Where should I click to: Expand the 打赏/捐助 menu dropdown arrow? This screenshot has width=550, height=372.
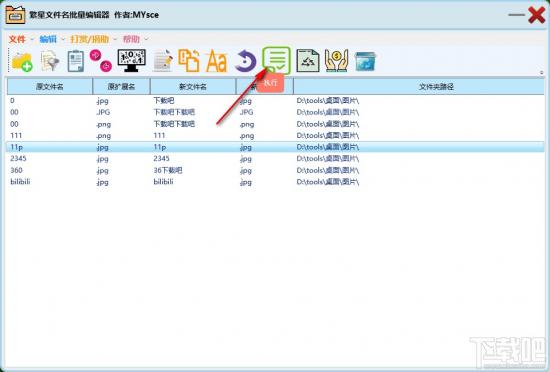(115, 39)
